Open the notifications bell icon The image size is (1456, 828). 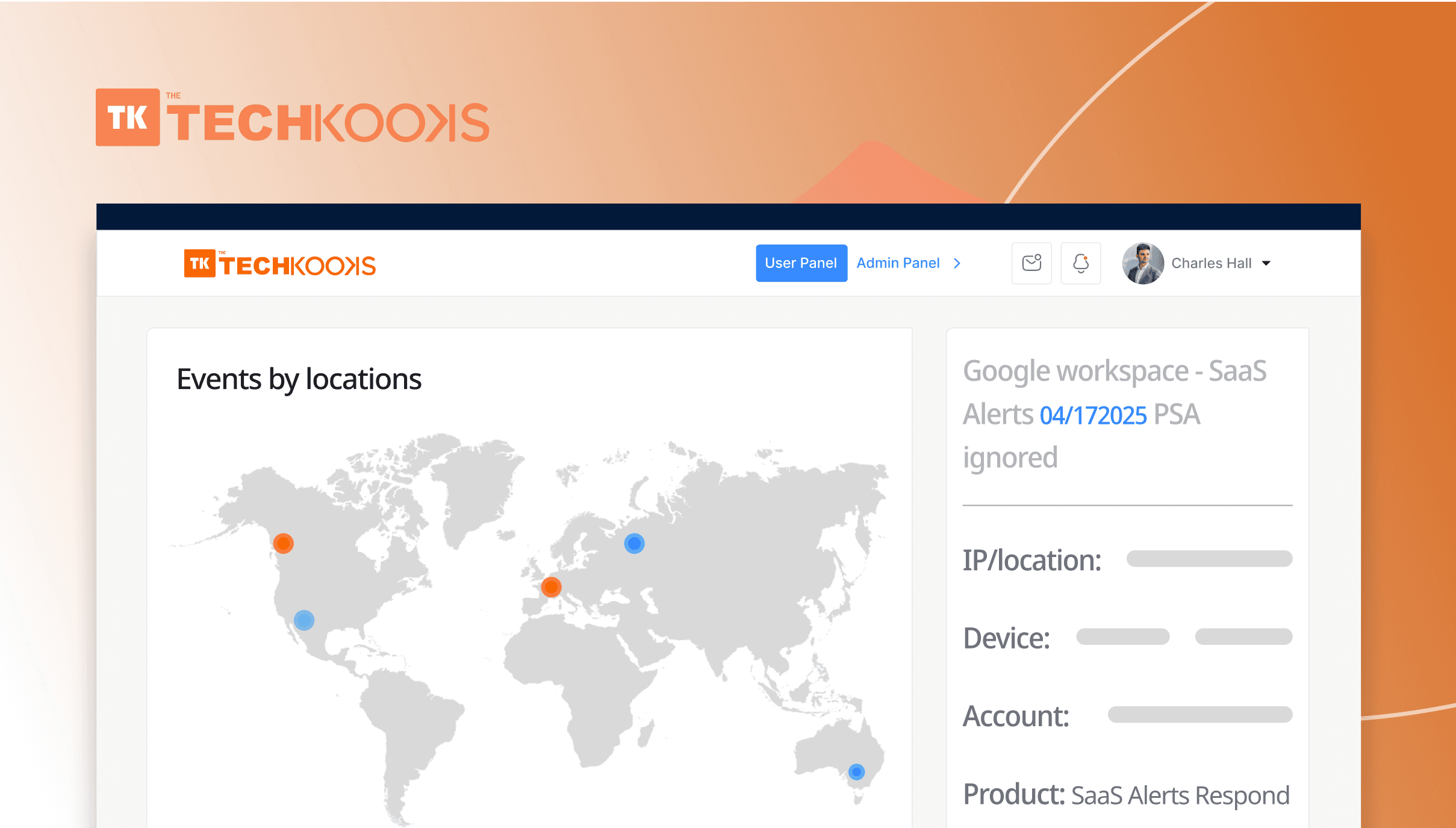coord(1081,263)
